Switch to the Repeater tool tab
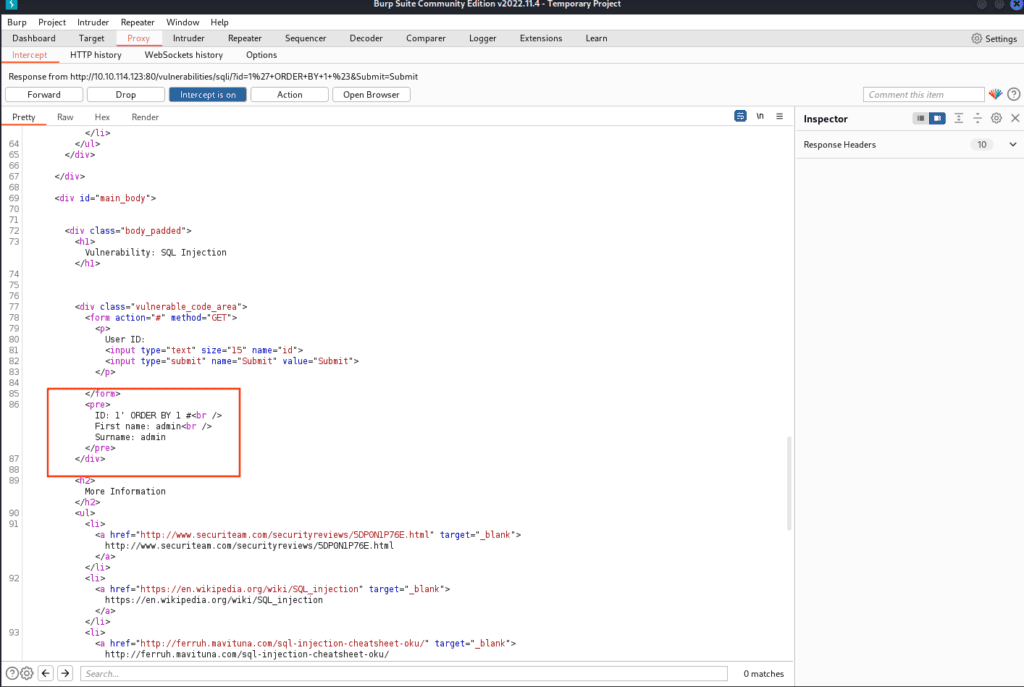Image resolution: width=1024 pixels, height=687 pixels. coord(245,39)
